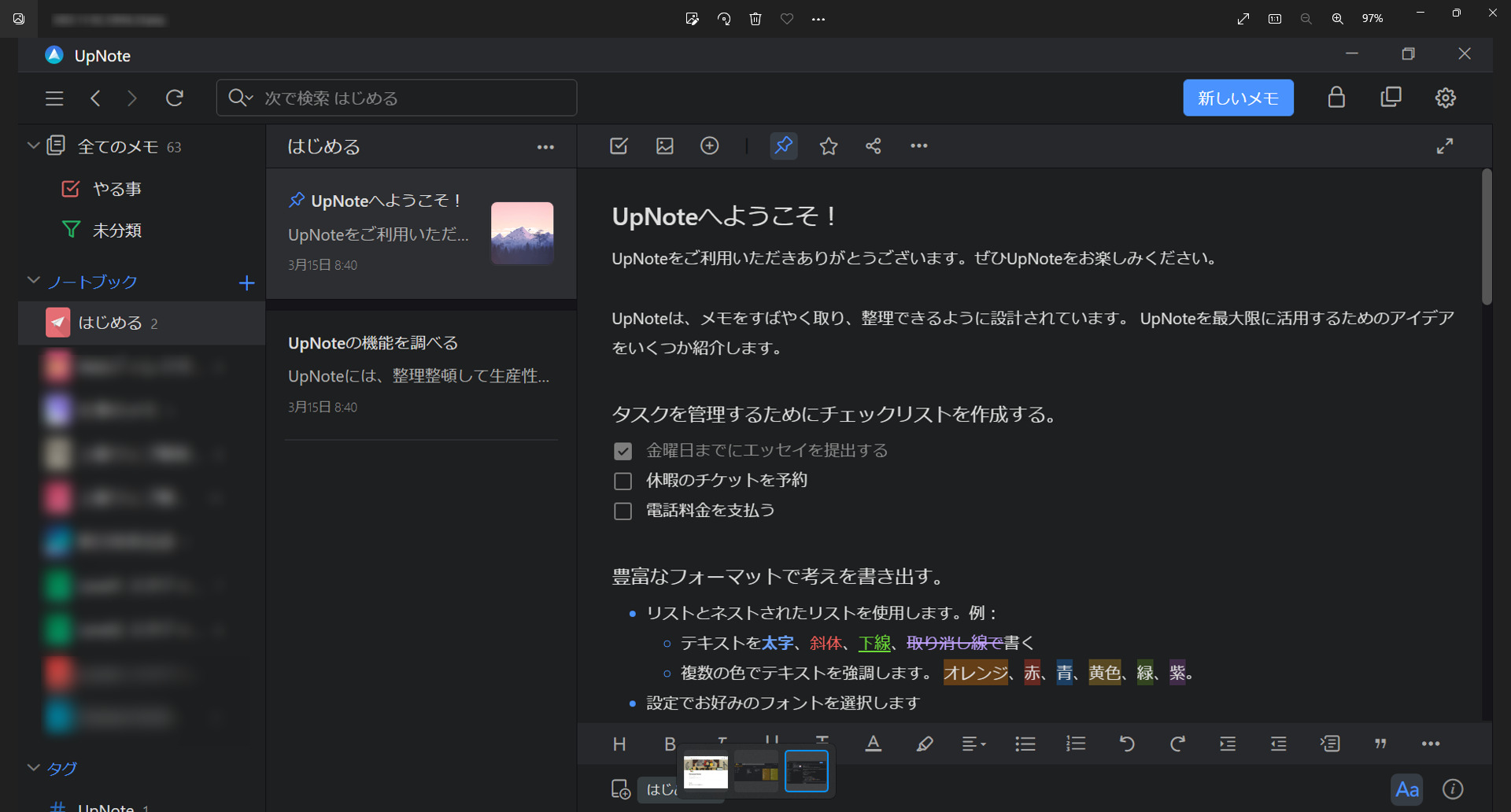The height and width of the screenshot is (812, 1511).
Task: Click the sync refresh icon
Action: coord(175,98)
